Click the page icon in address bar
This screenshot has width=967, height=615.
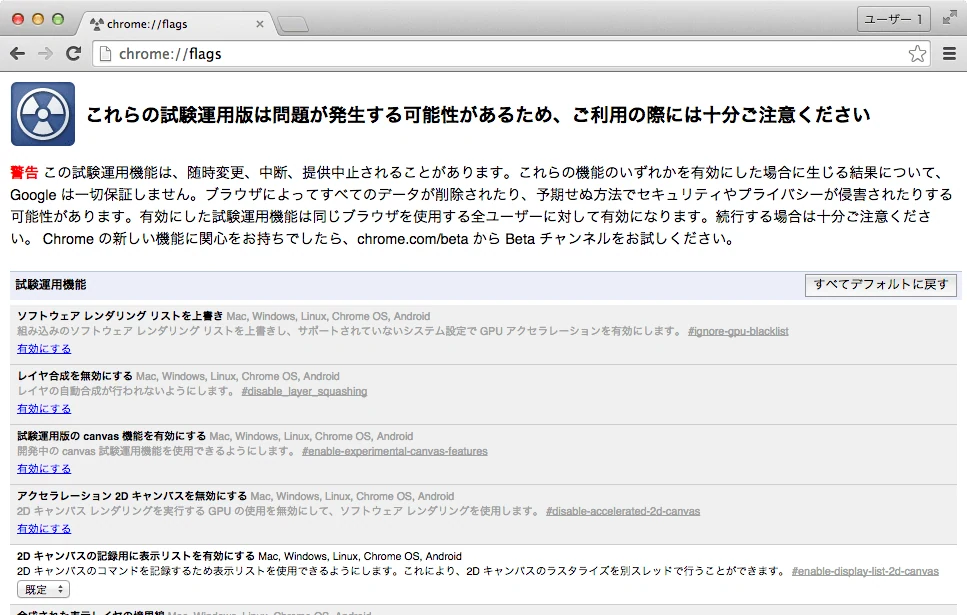pos(105,54)
